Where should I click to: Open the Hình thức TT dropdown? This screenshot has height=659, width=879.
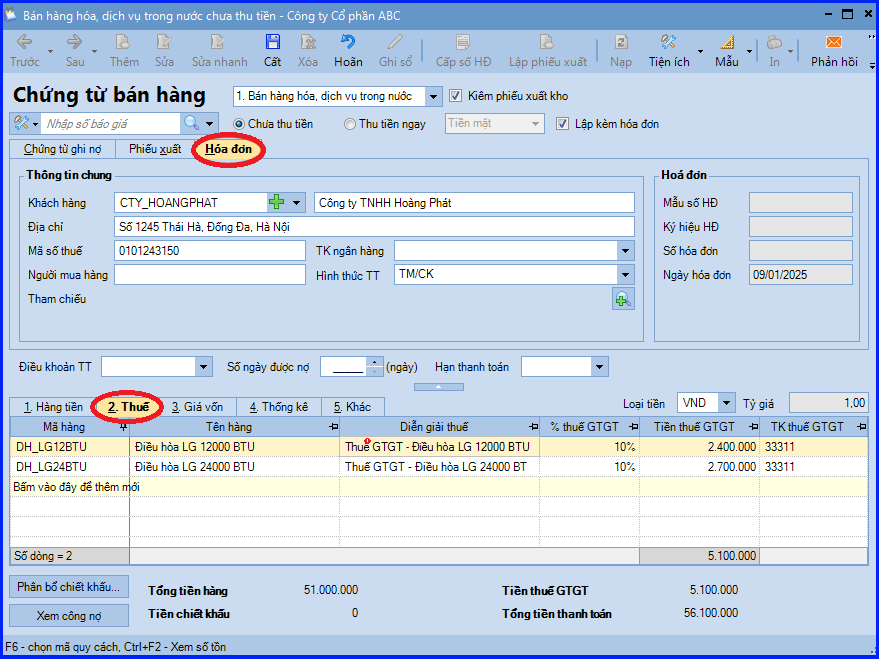coord(626,275)
